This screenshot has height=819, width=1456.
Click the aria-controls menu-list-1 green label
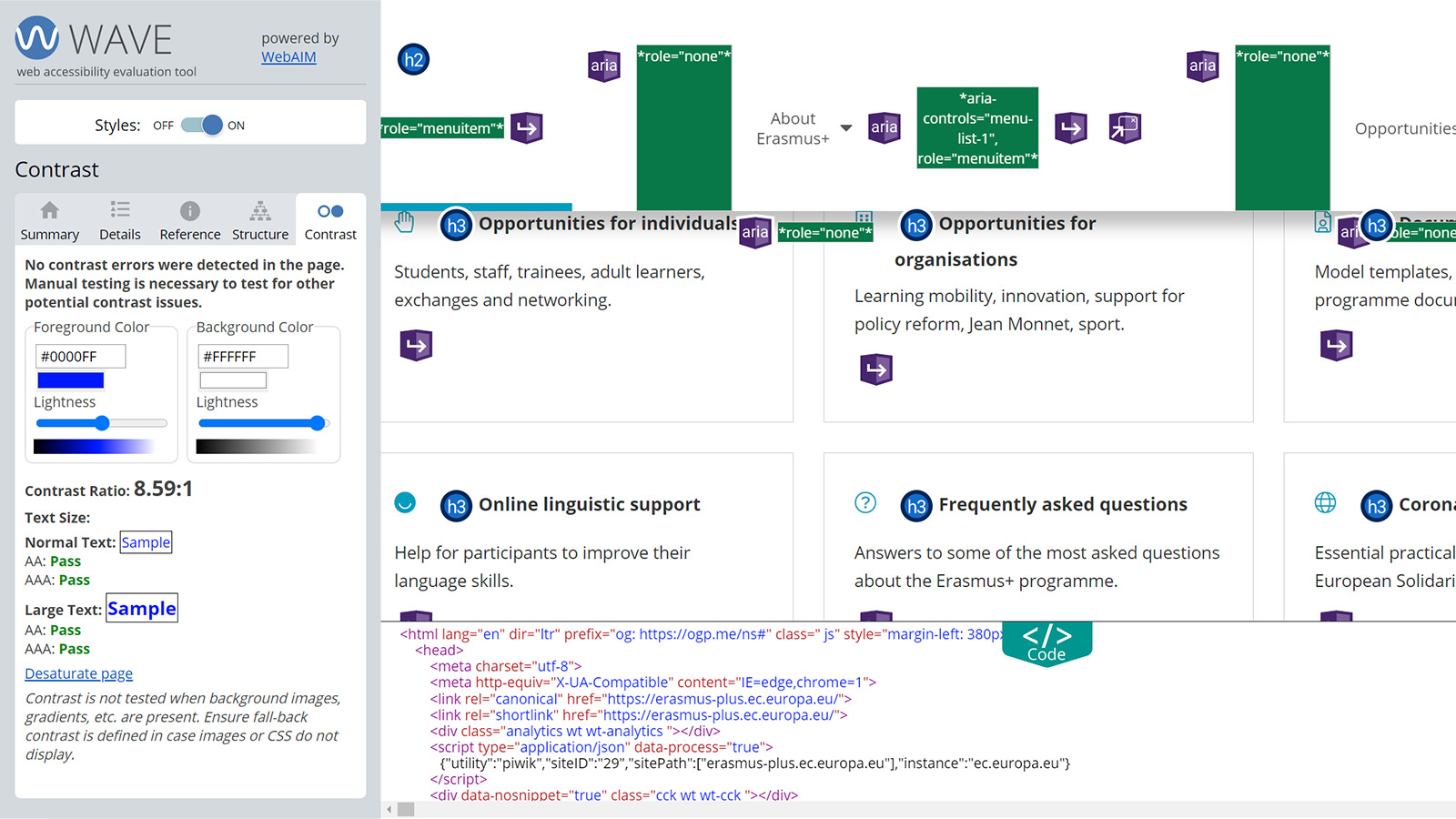click(977, 128)
